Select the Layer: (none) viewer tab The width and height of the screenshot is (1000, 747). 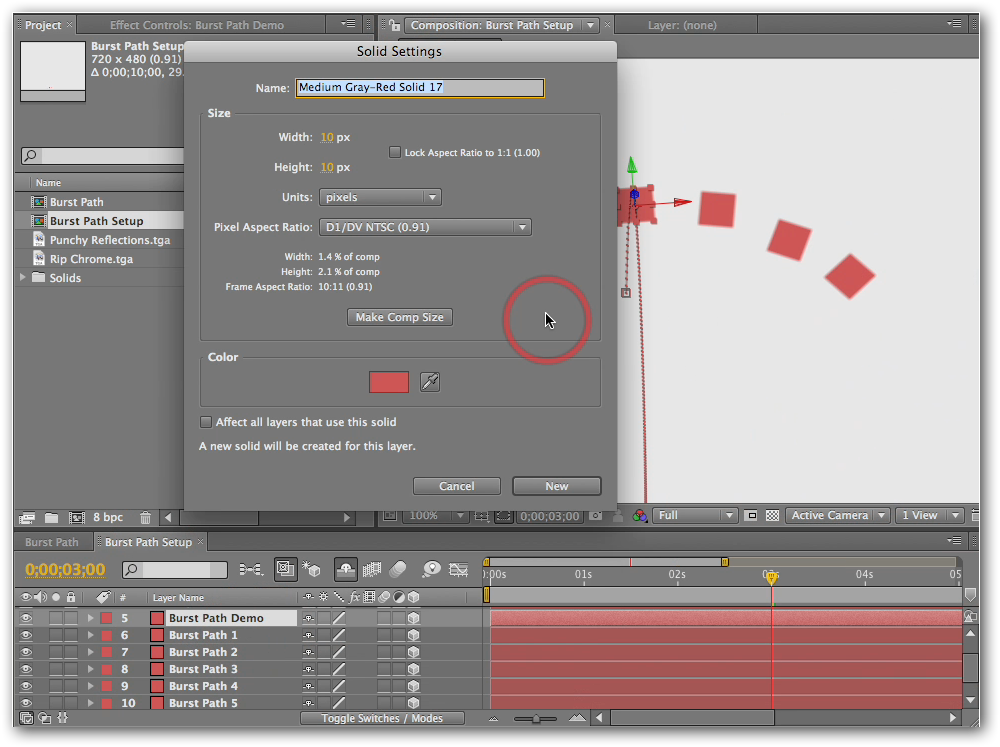coord(682,25)
